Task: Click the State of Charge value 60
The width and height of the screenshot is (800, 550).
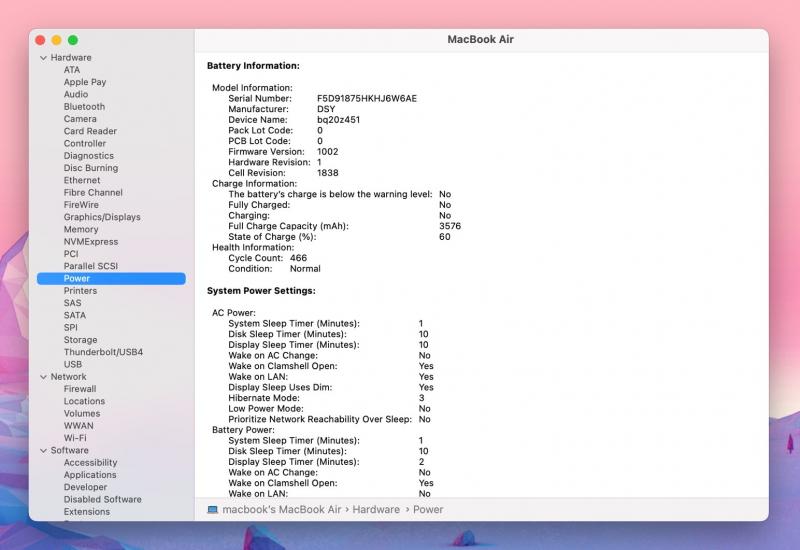Action: pyautogui.click(x=444, y=237)
